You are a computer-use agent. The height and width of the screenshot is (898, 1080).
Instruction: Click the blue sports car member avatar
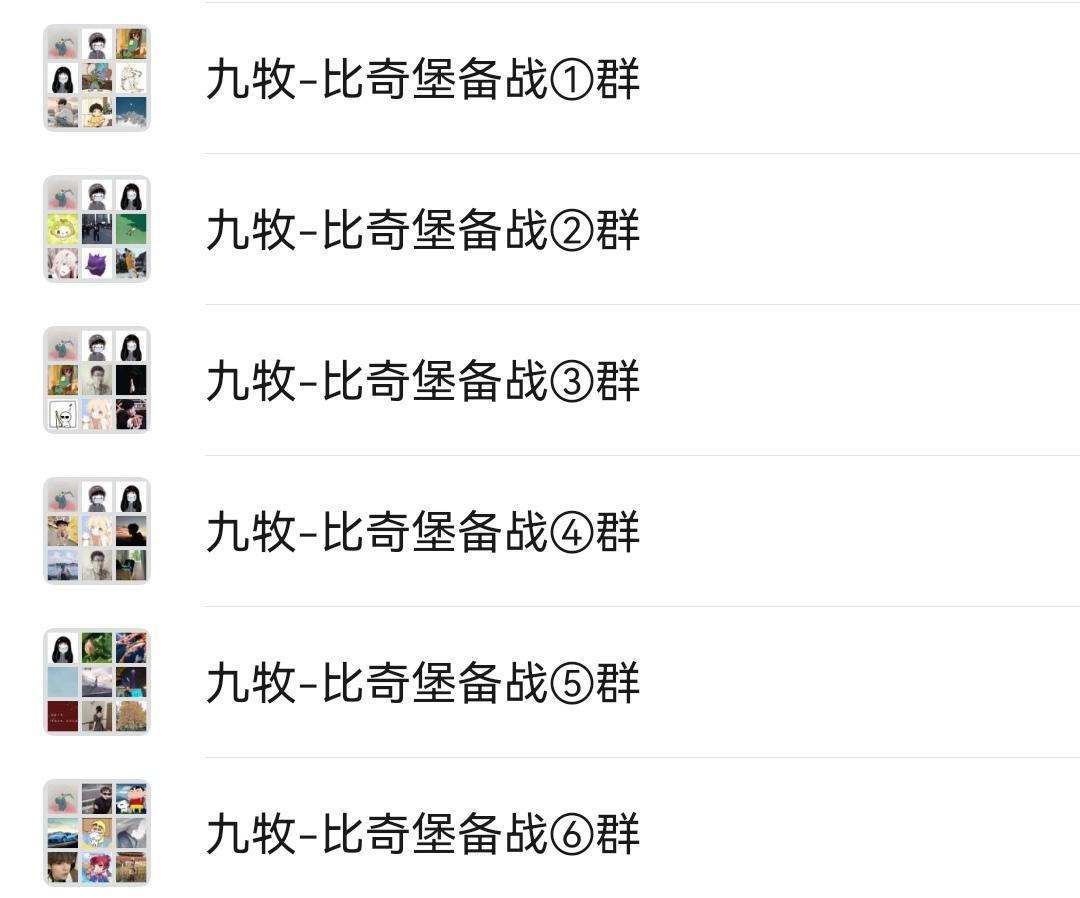63,833
